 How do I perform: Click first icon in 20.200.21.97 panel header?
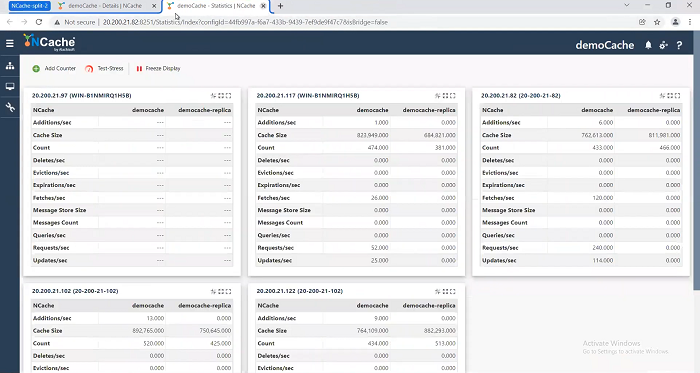[x=213, y=95]
